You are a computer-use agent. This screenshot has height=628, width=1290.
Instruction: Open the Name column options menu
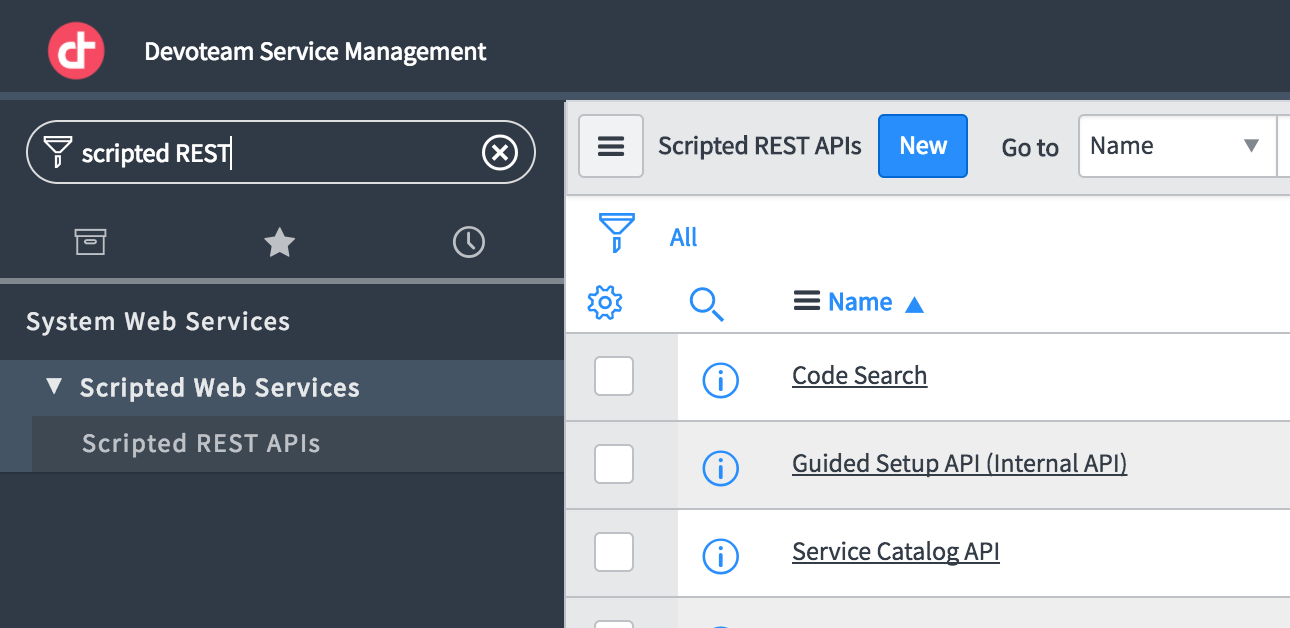pos(806,301)
